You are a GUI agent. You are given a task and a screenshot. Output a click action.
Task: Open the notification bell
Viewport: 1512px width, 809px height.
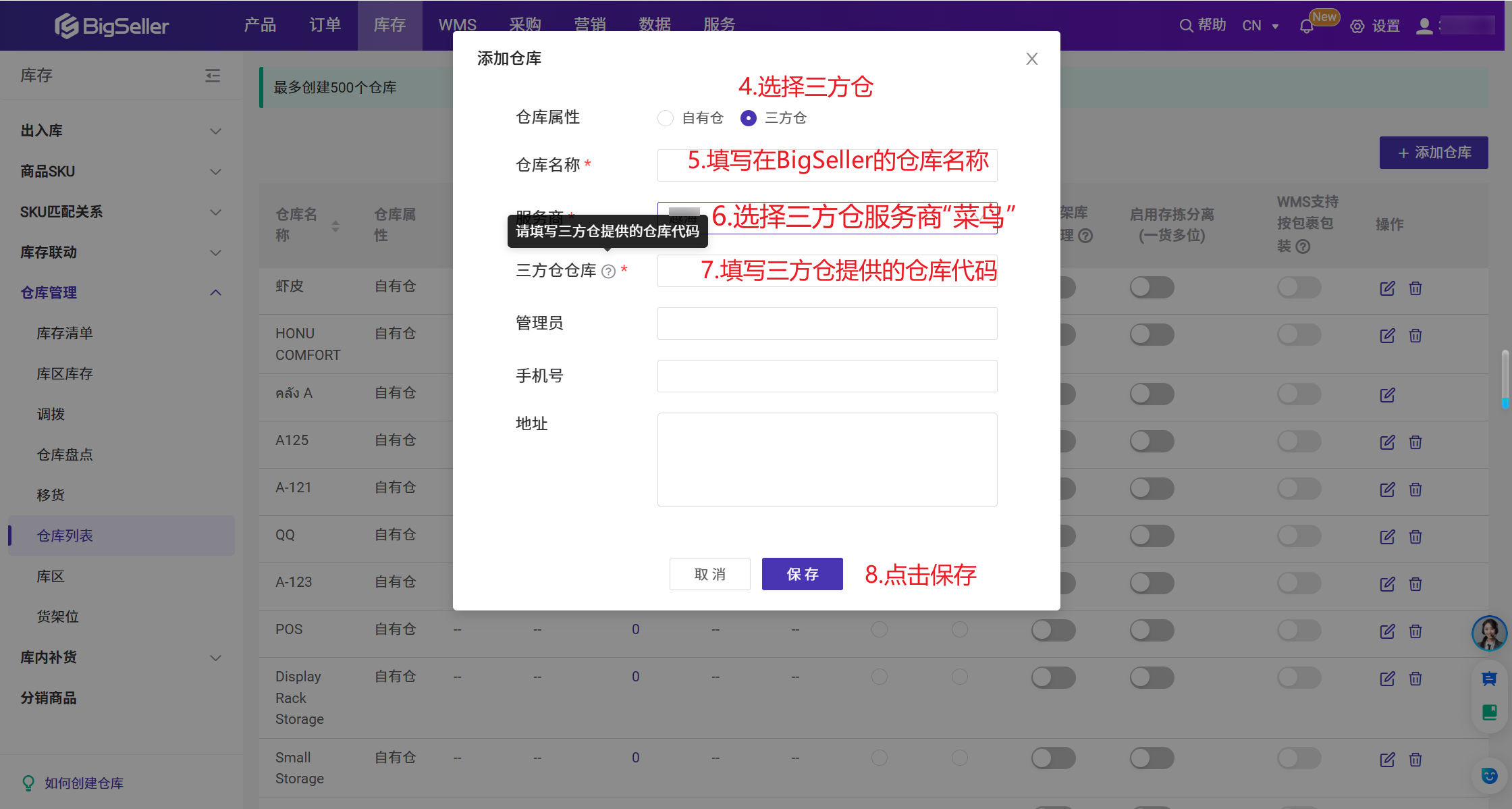point(1307,26)
